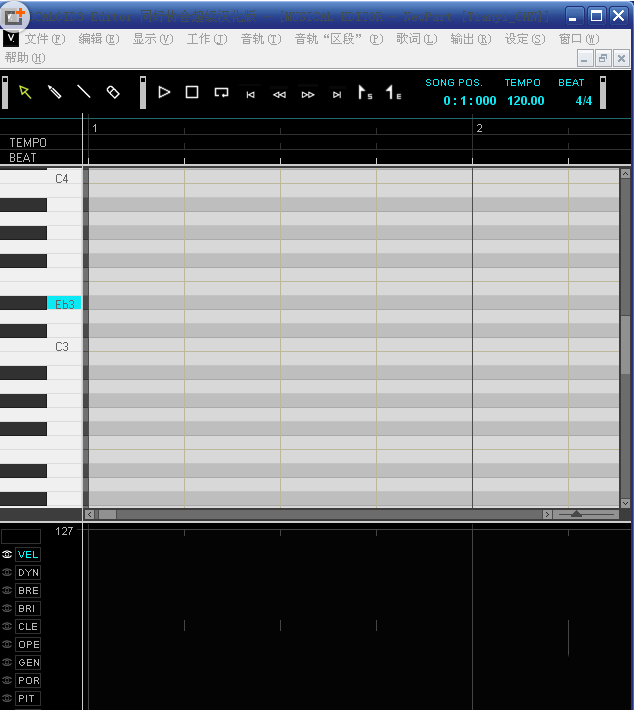634x710 pixels.
Task: Select the GEN parameter button
Action: [x=28, y=663]
